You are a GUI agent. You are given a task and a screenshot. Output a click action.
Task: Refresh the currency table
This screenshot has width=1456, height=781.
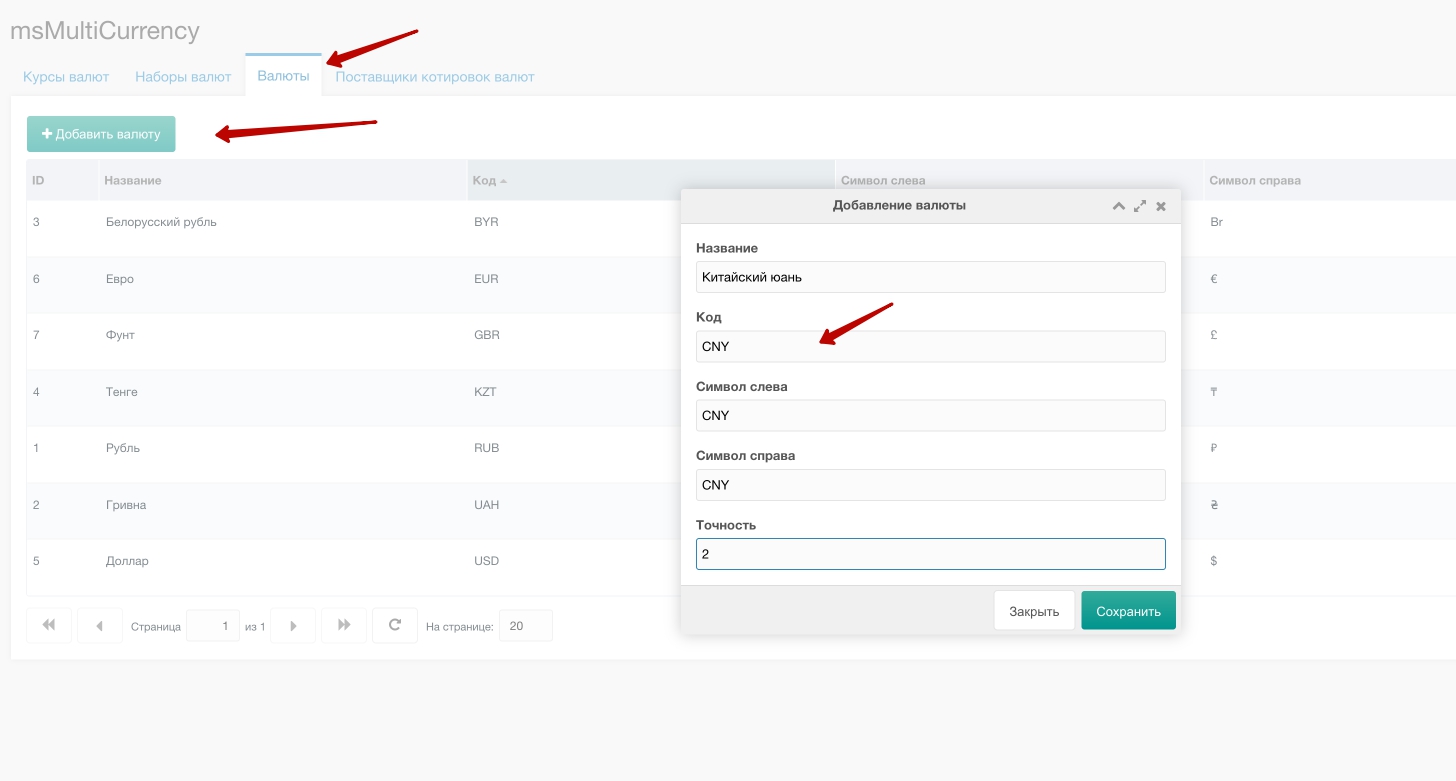395,625
